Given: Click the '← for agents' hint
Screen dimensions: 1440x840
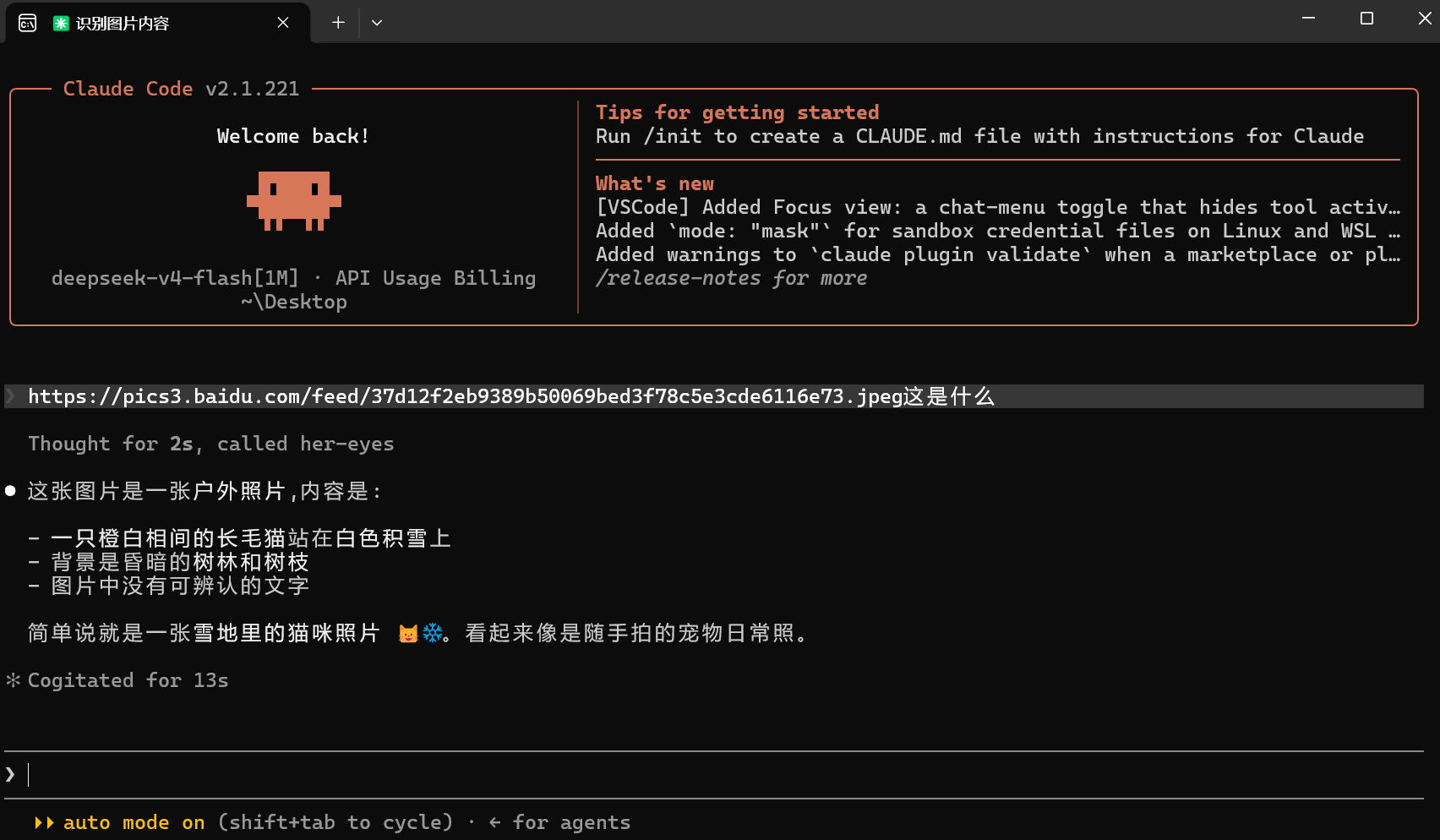Looking at the screenshot, I should pyautogui.click(x=559, y=822).
